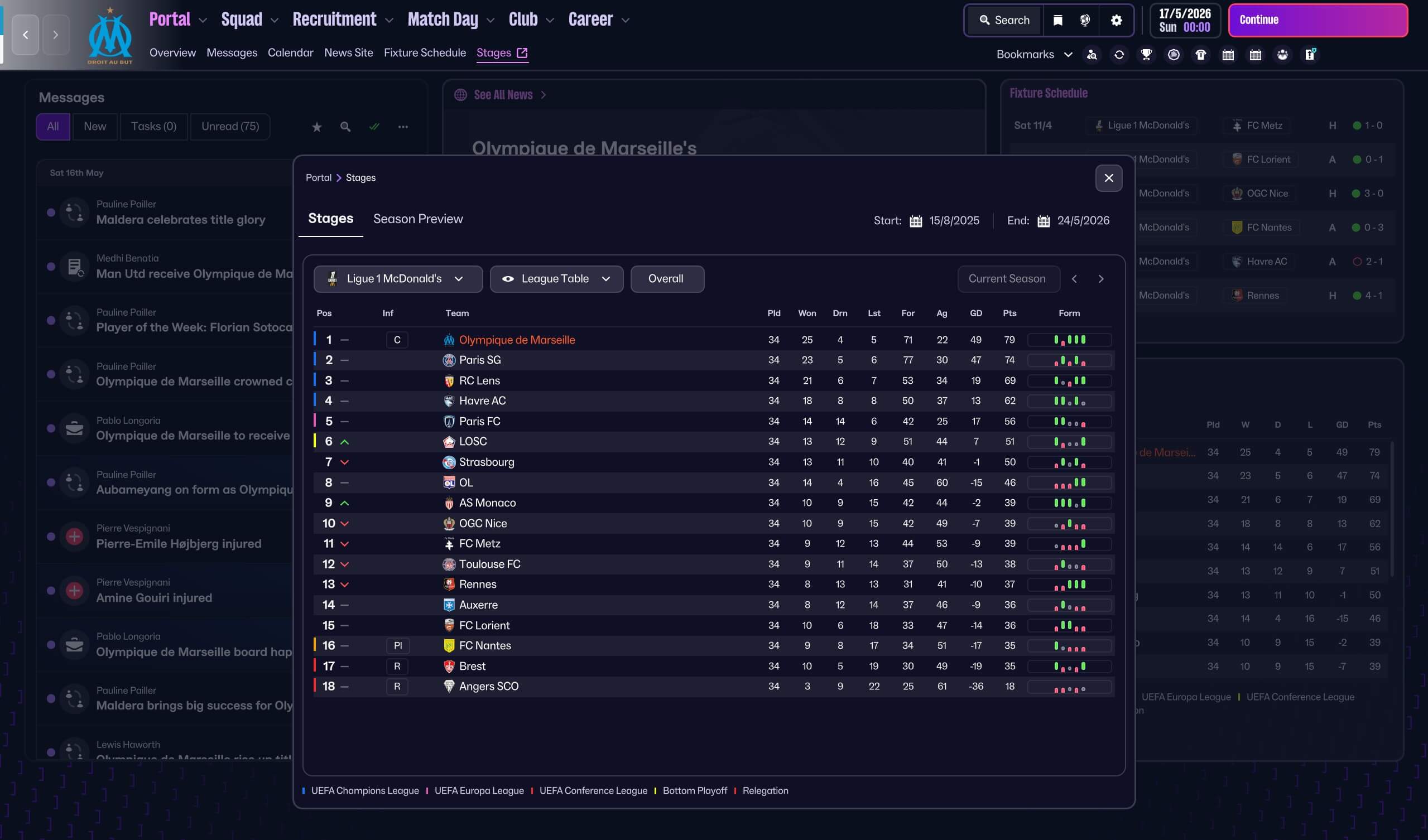Open the globe world icon

click(1085, 20)
